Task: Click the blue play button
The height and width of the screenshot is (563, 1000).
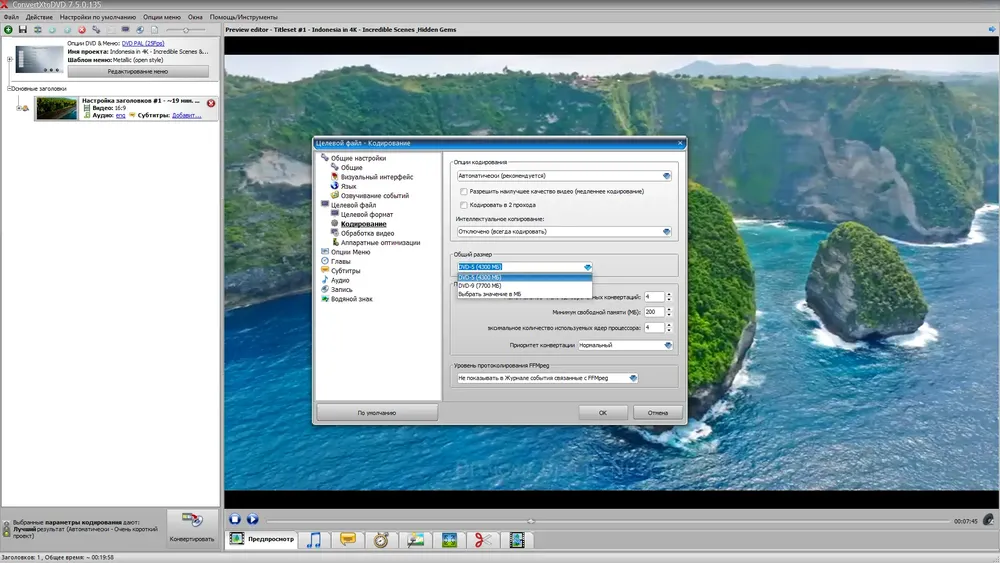Action: tap(253, 519)
